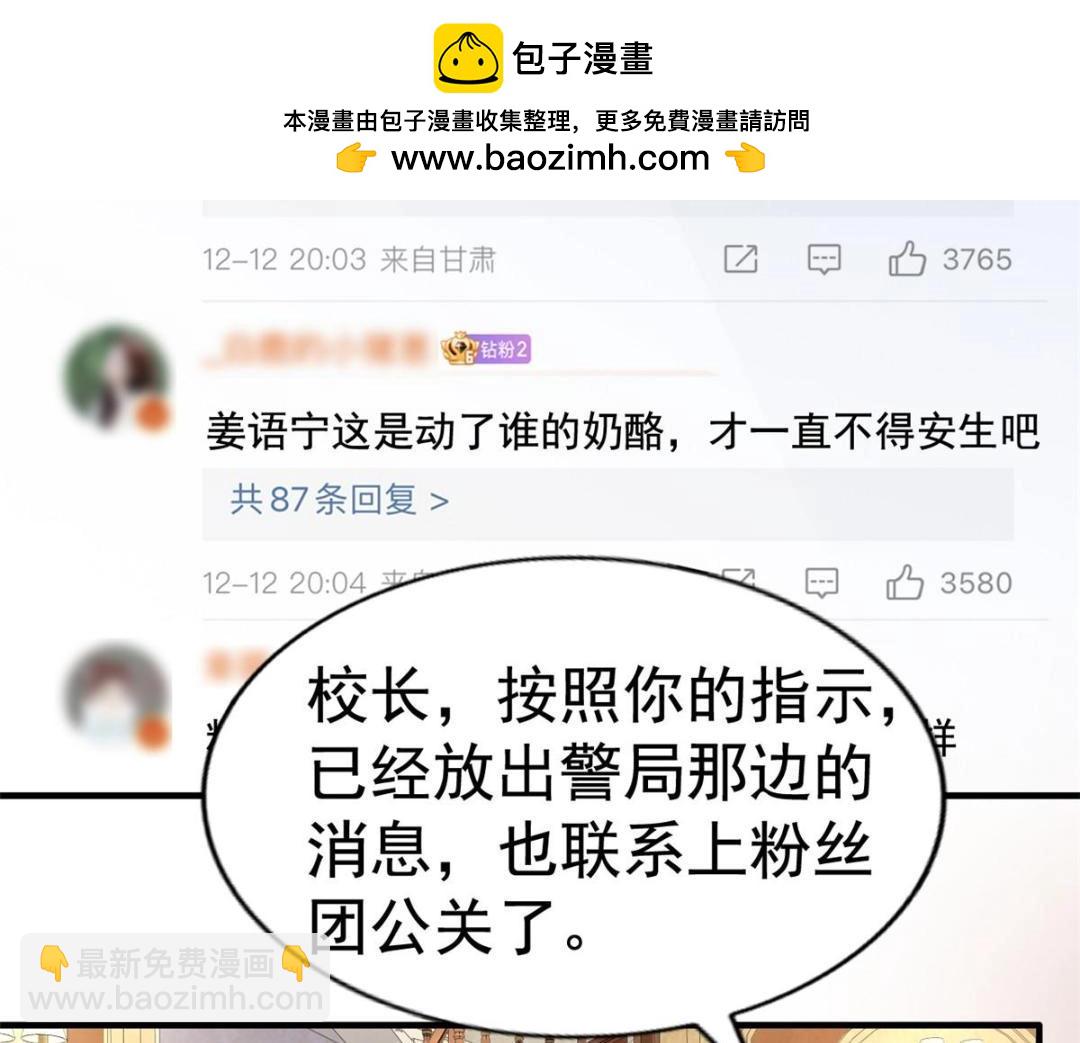Open comment icon on the 20:04 post
The width and height of the screenshot is (1080, 1043).
(x=822, y=583)
